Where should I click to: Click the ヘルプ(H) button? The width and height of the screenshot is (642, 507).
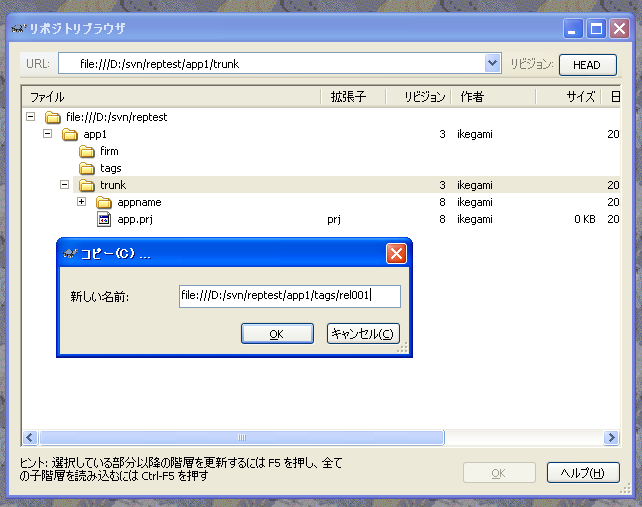[583, 473]
